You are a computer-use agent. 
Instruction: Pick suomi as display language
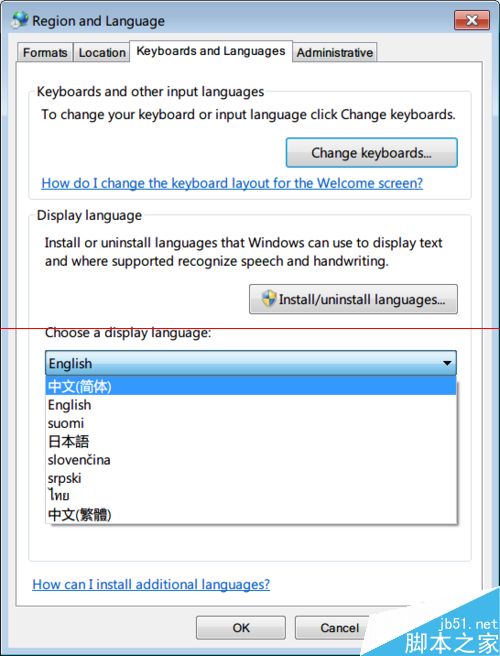click(251, 423)
